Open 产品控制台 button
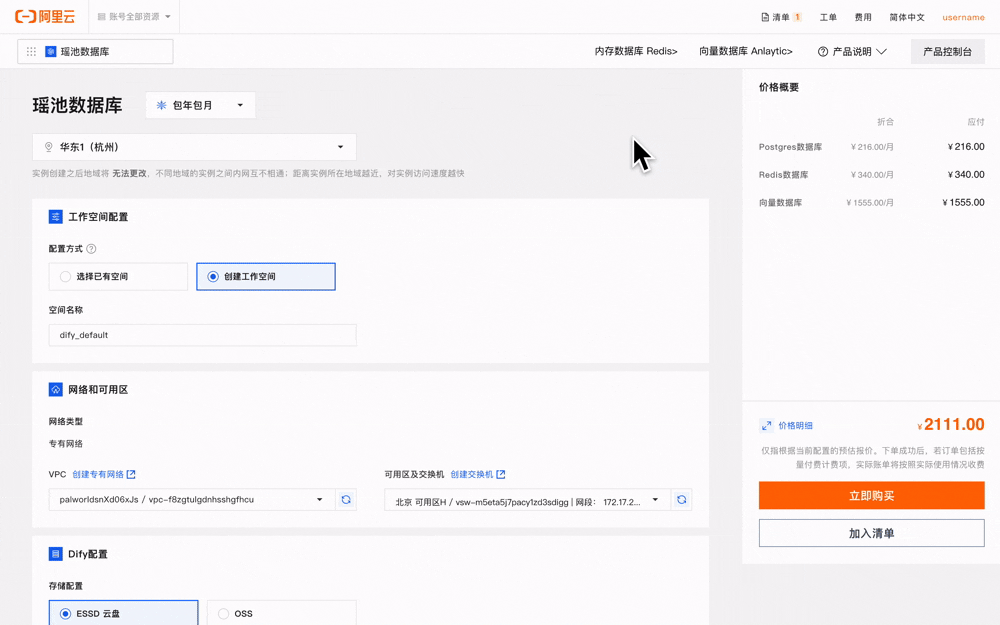The height and width of the screenshot is (625, 1000). click(948, 52)
